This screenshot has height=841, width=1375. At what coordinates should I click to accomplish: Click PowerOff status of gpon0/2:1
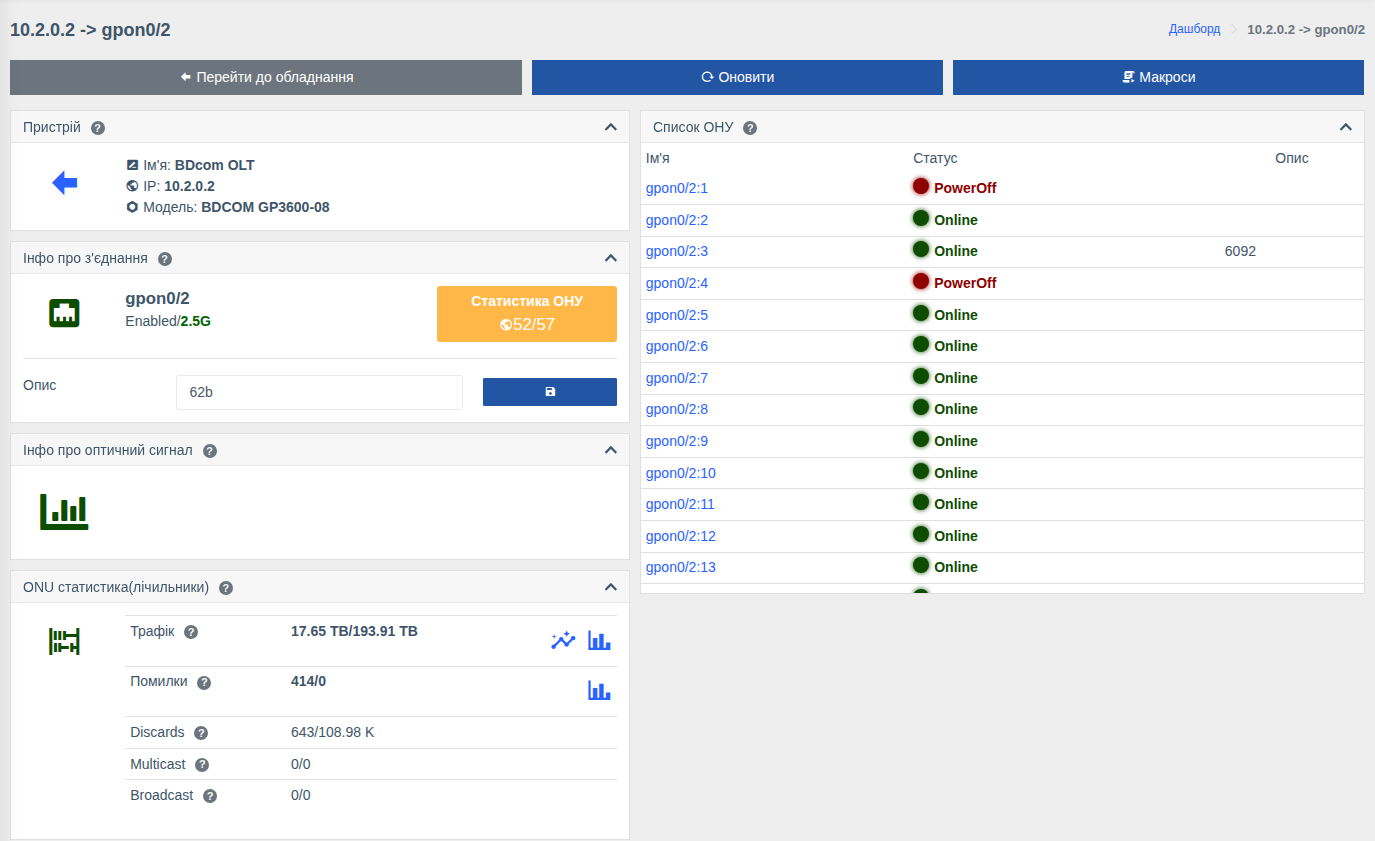click(x=965, y=188)
